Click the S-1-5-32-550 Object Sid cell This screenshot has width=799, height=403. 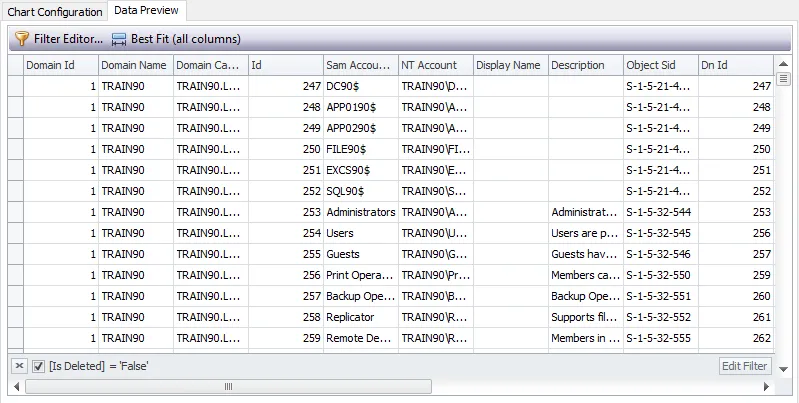point(660,275)
